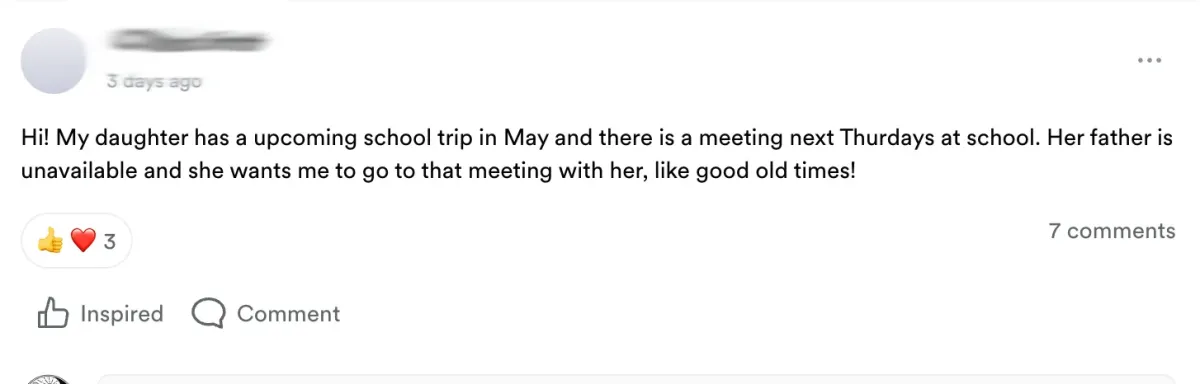This screenshot has height=384, width=1200.
Task: Click the word 'May' in the post
Action: click(x=525, y=139)
